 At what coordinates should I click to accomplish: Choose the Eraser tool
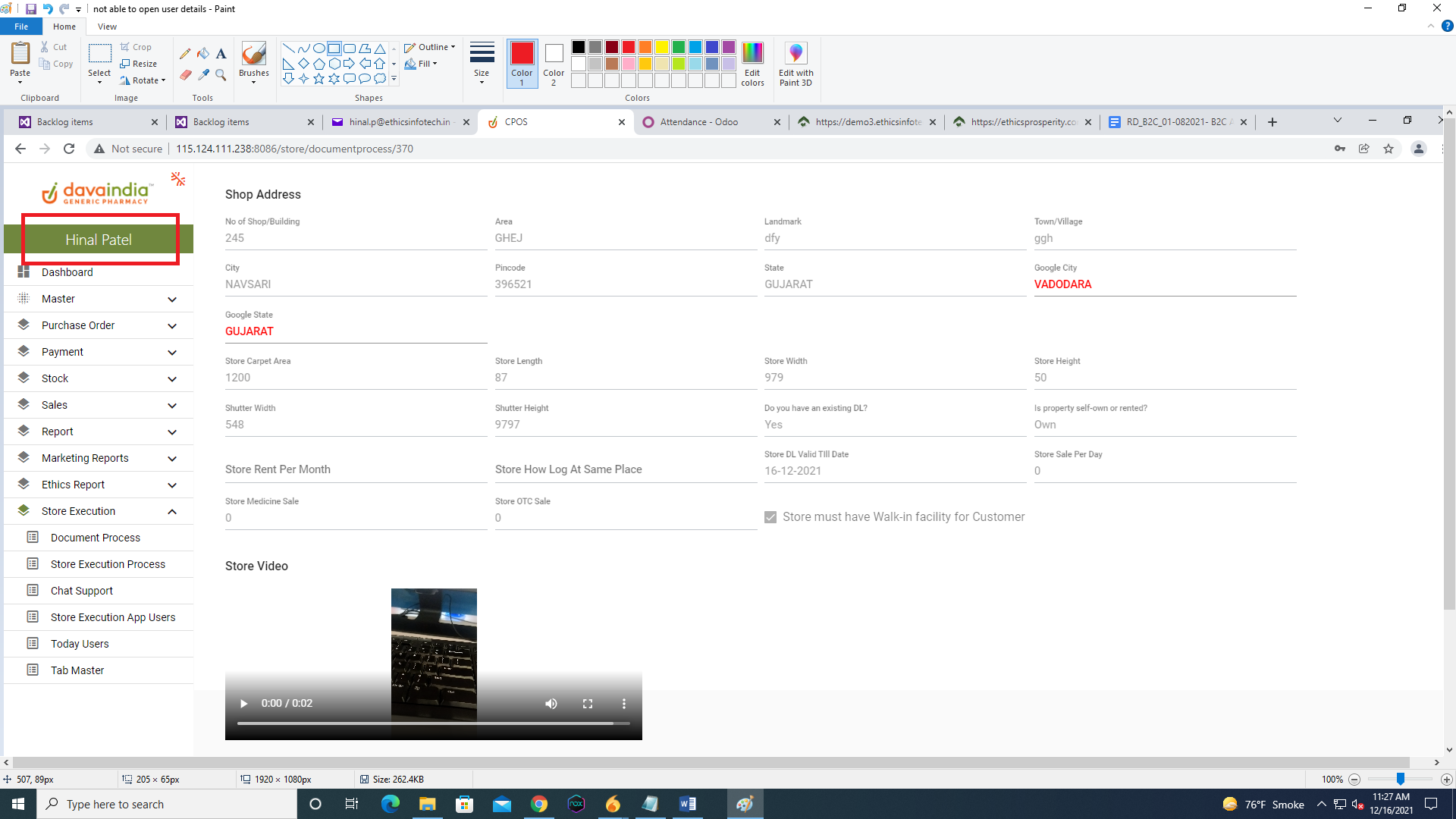[x=185, y=75]
